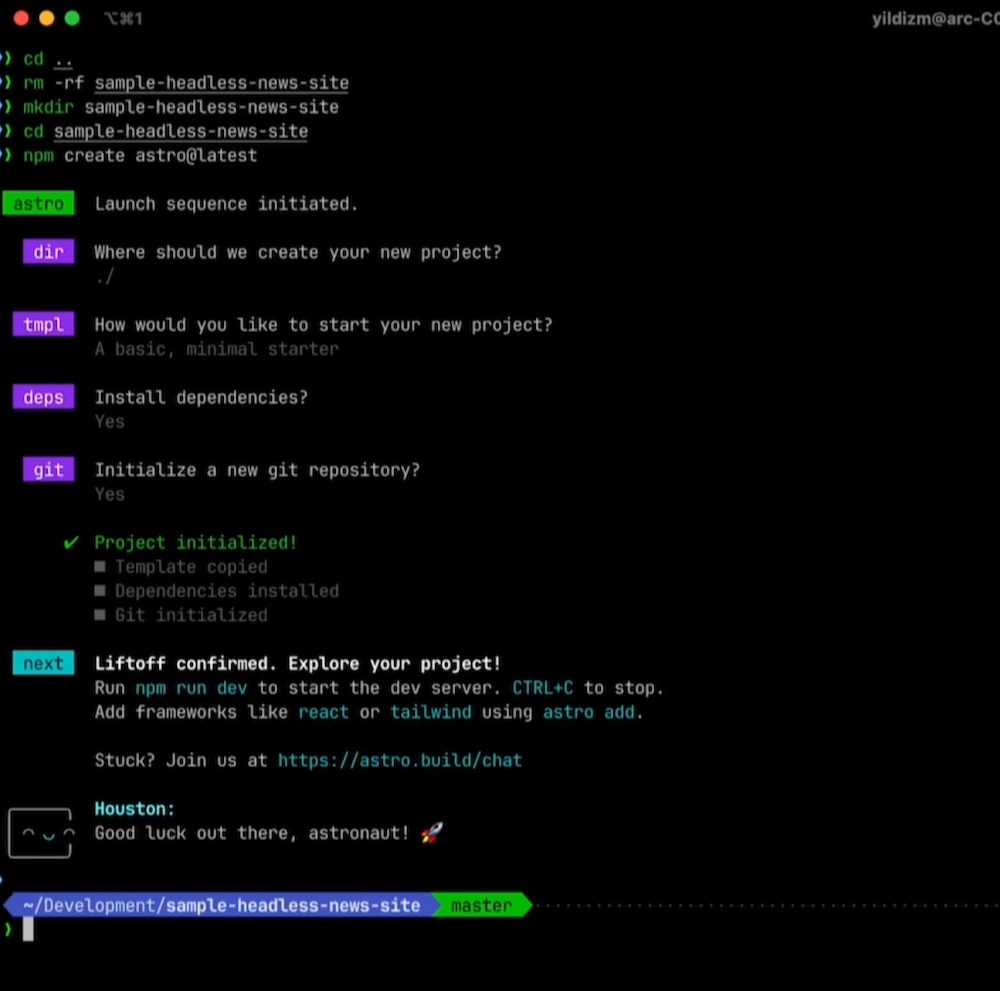This screenshot has width=1000, height=991.
Task: Click the purple 'tmpl' badge
Action: click(x=43, y=324)
